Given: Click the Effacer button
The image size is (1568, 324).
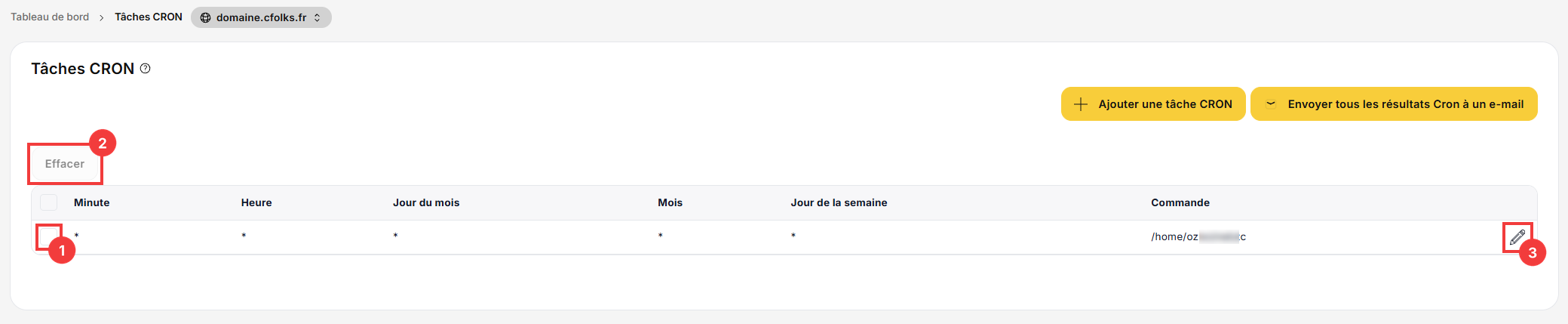Looking at the screenshot, I should pos(65,164).
